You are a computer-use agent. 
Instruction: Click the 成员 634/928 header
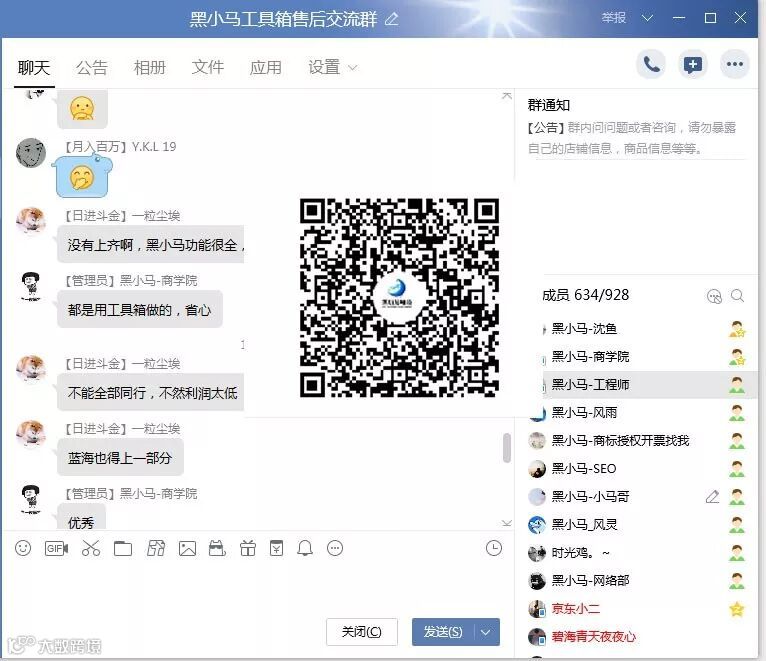[585, 295]
